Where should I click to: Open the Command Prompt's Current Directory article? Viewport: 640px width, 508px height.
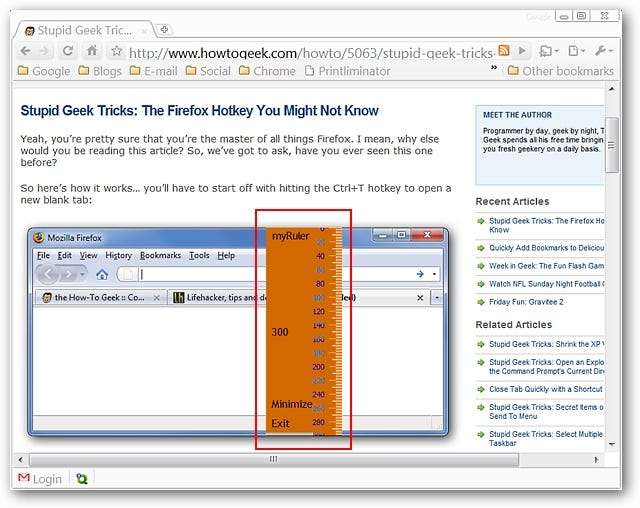547,366
